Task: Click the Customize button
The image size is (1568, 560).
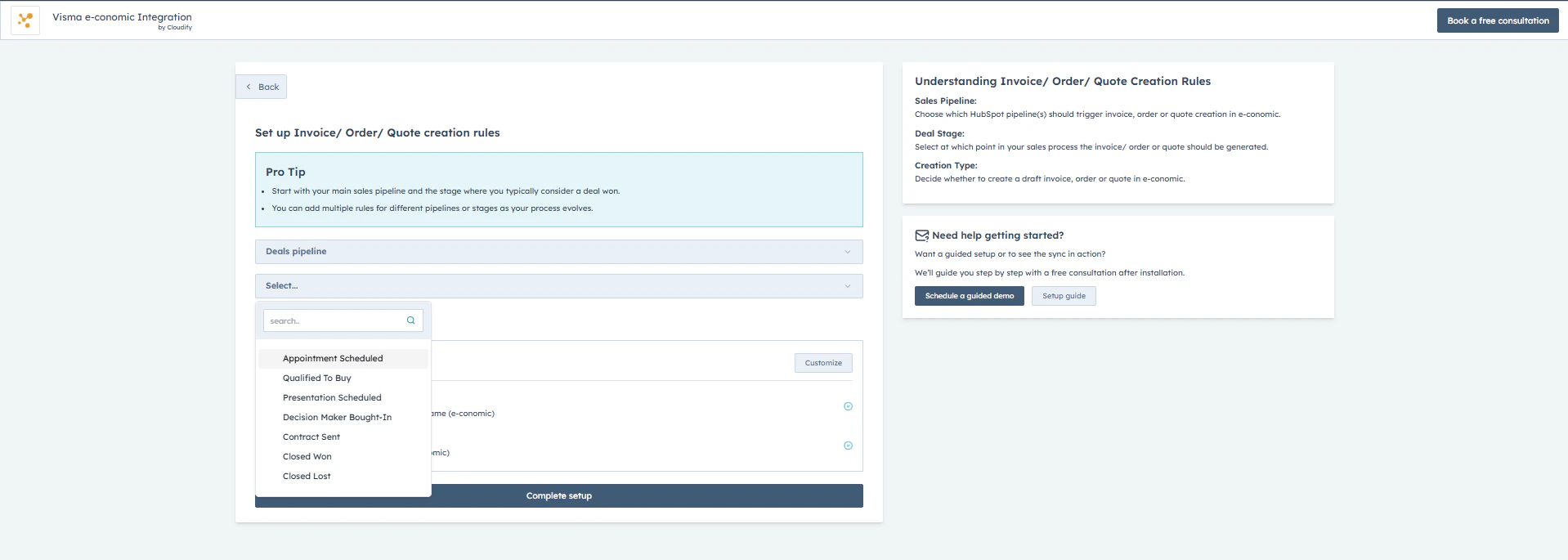Action: tap(823, 363)
